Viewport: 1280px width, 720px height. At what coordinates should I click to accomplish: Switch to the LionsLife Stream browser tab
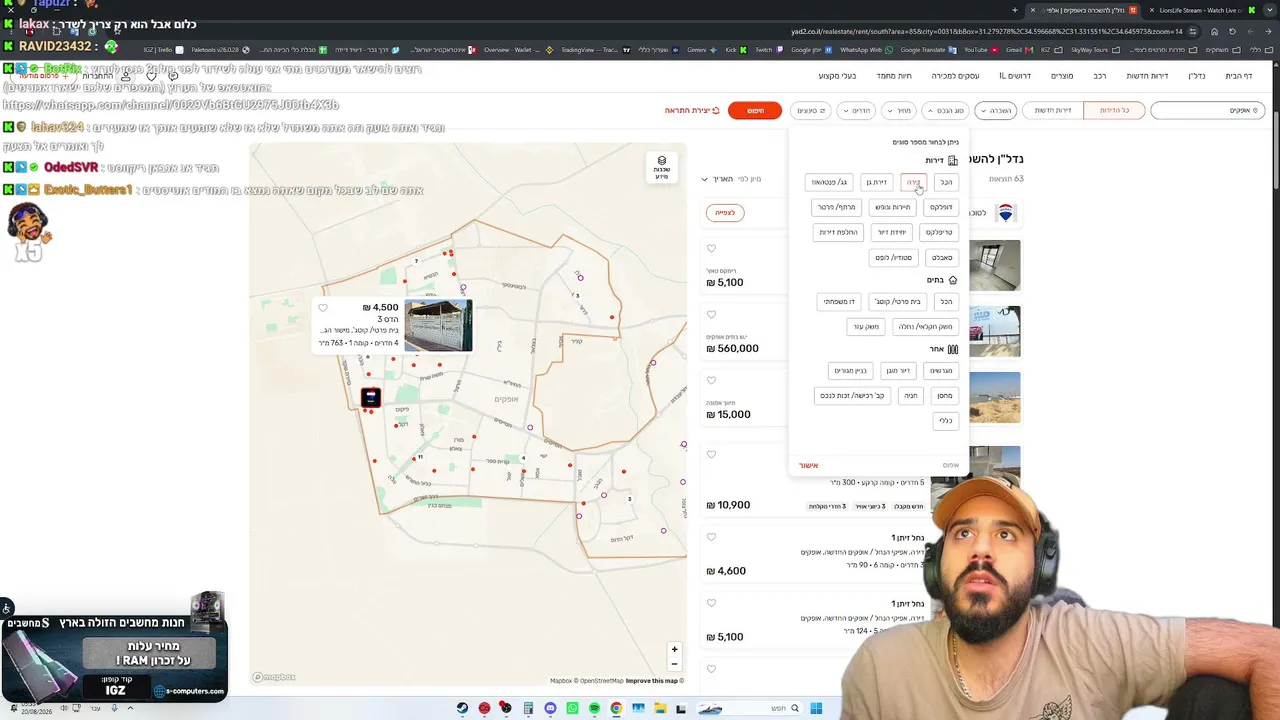[x=1202, y=10]
